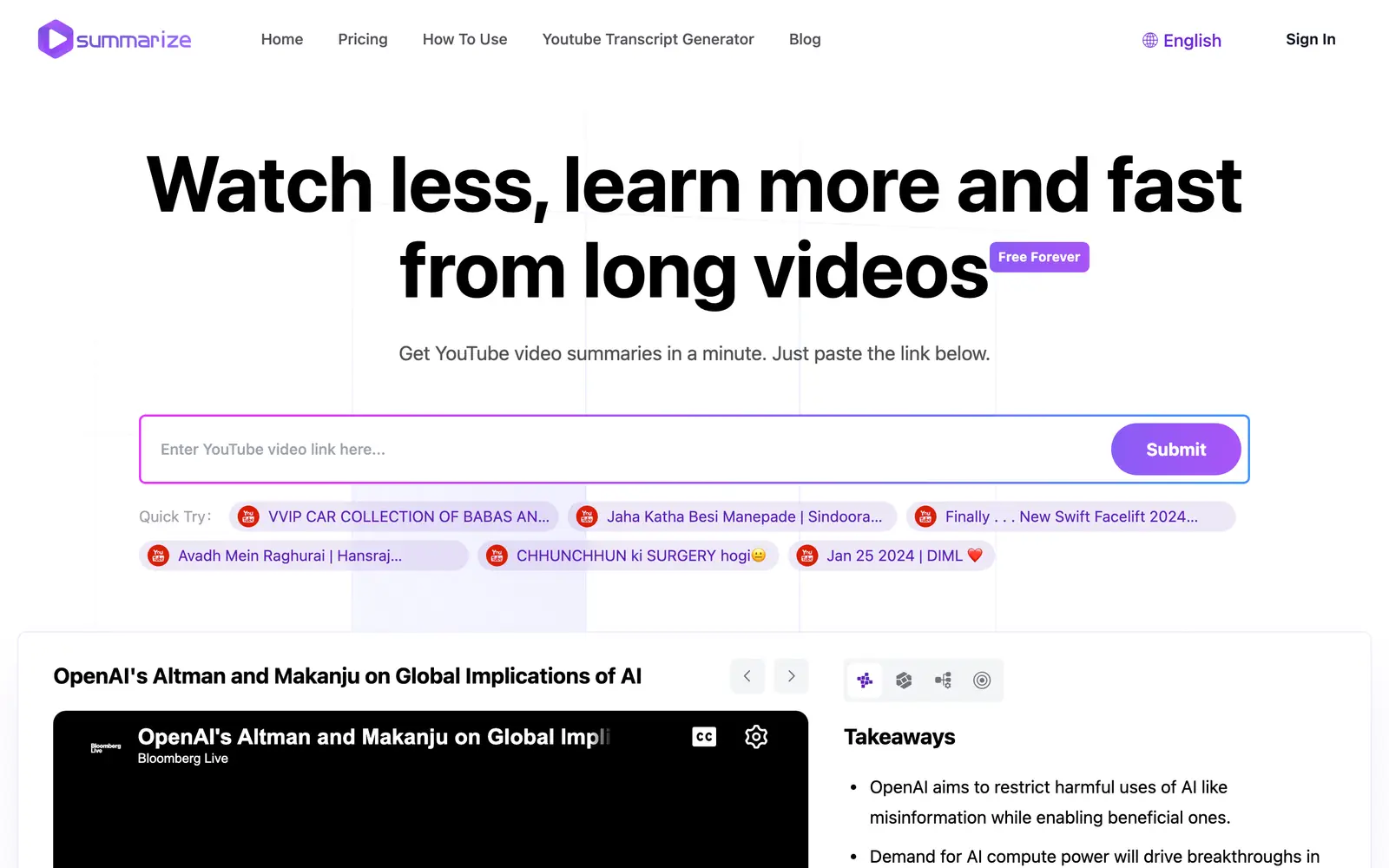Click the Summarize logo

115,39
